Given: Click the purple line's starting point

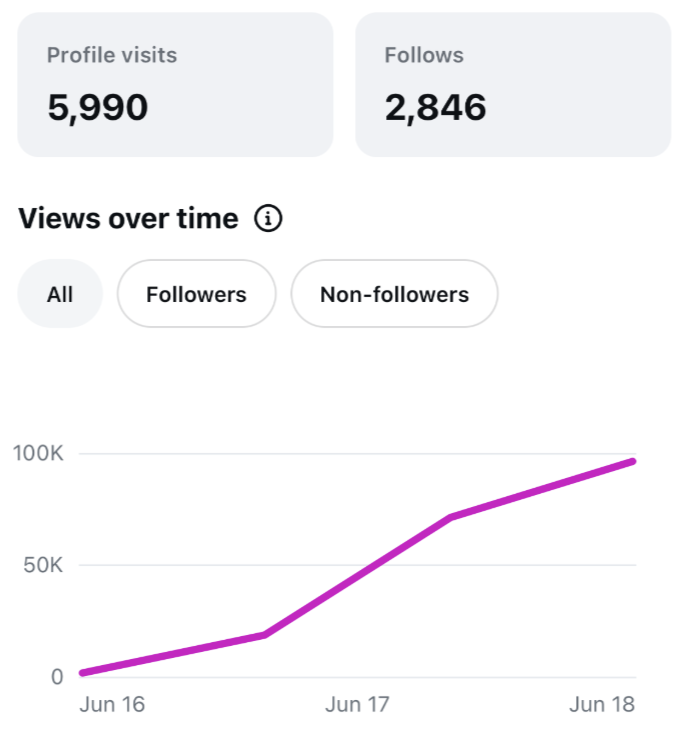Looking at the screenshot, I should point(82,673).
